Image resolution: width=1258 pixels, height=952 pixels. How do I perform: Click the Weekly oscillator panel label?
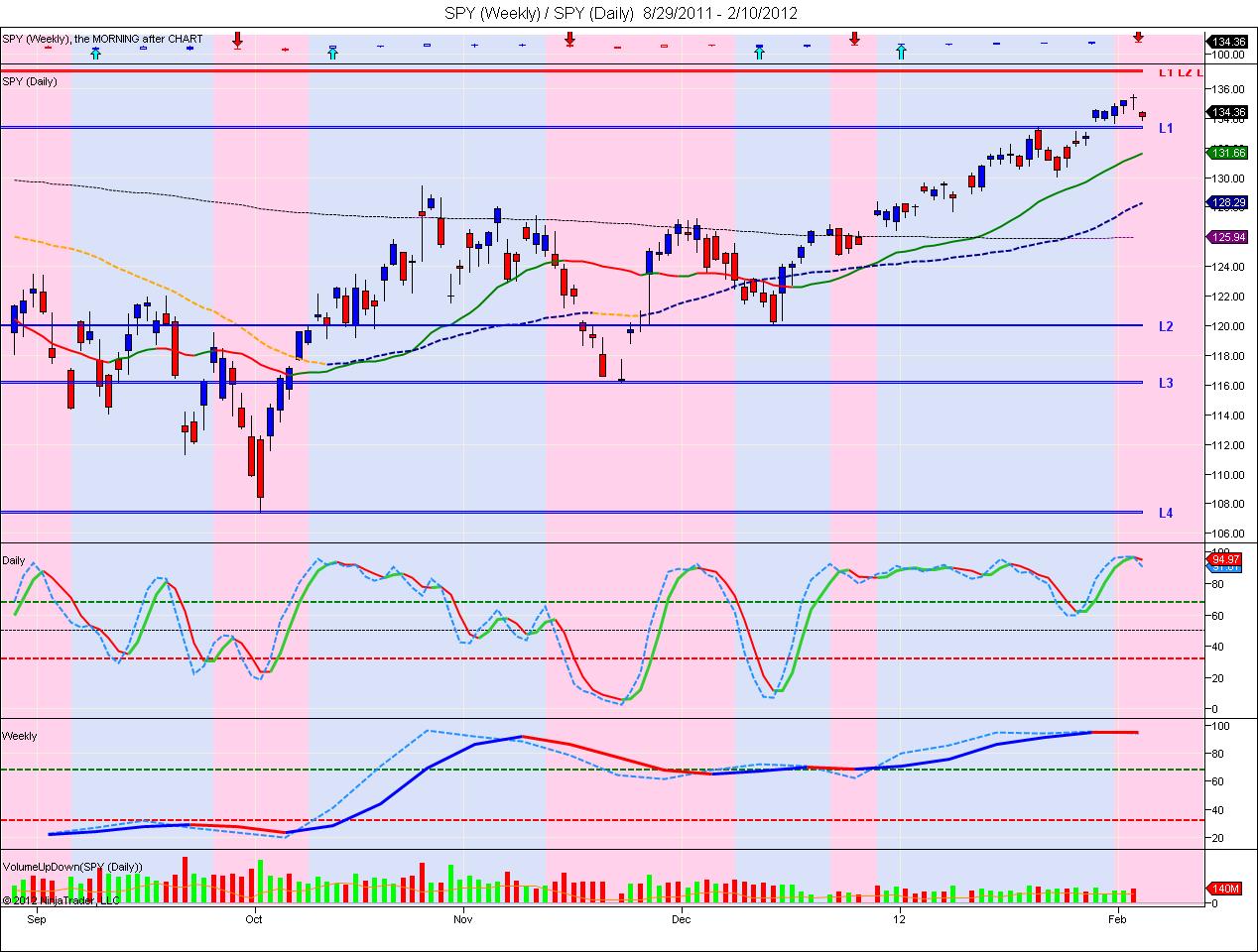20,736
